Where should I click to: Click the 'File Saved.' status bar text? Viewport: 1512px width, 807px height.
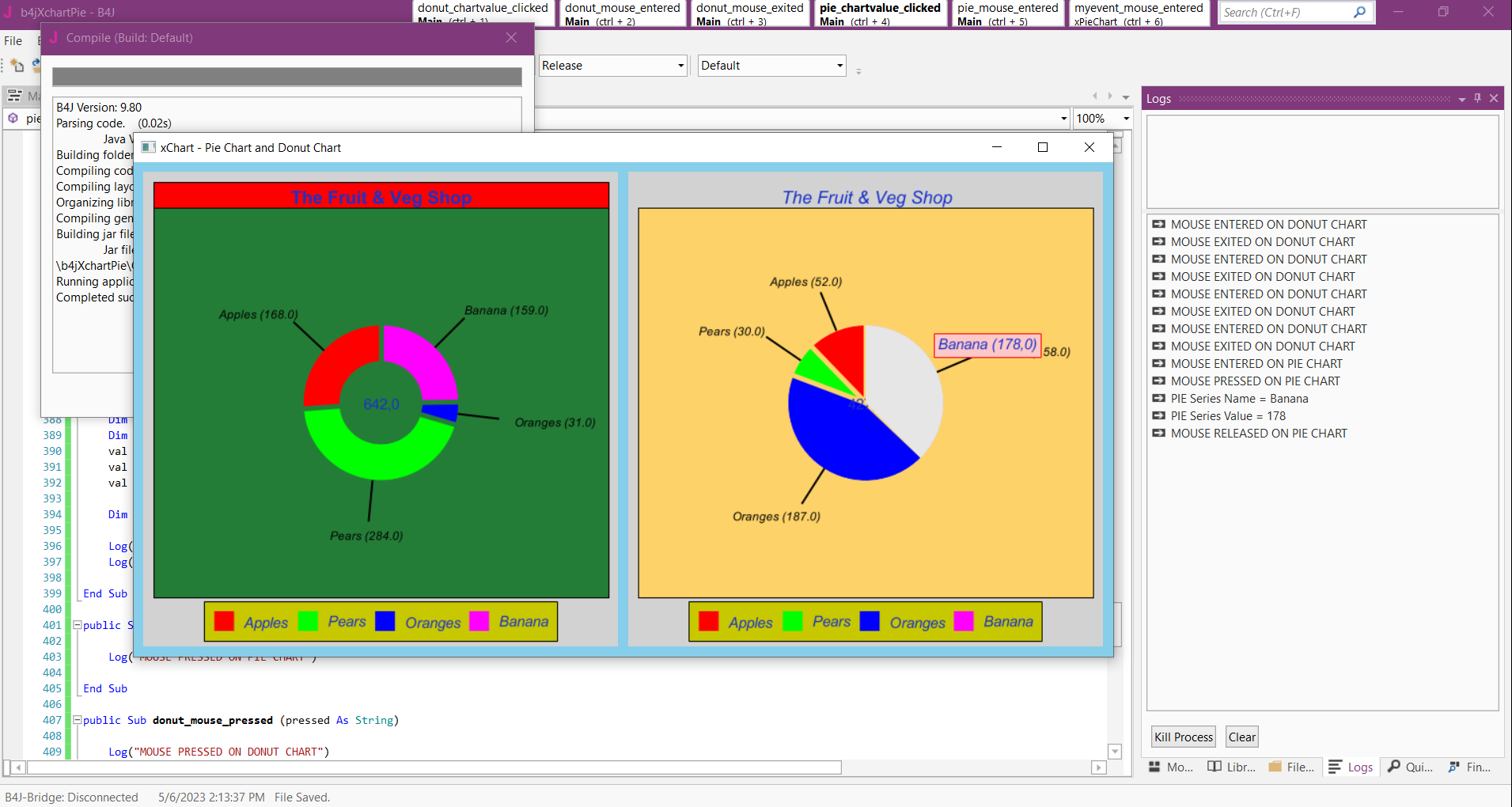(x=302, y=798)
